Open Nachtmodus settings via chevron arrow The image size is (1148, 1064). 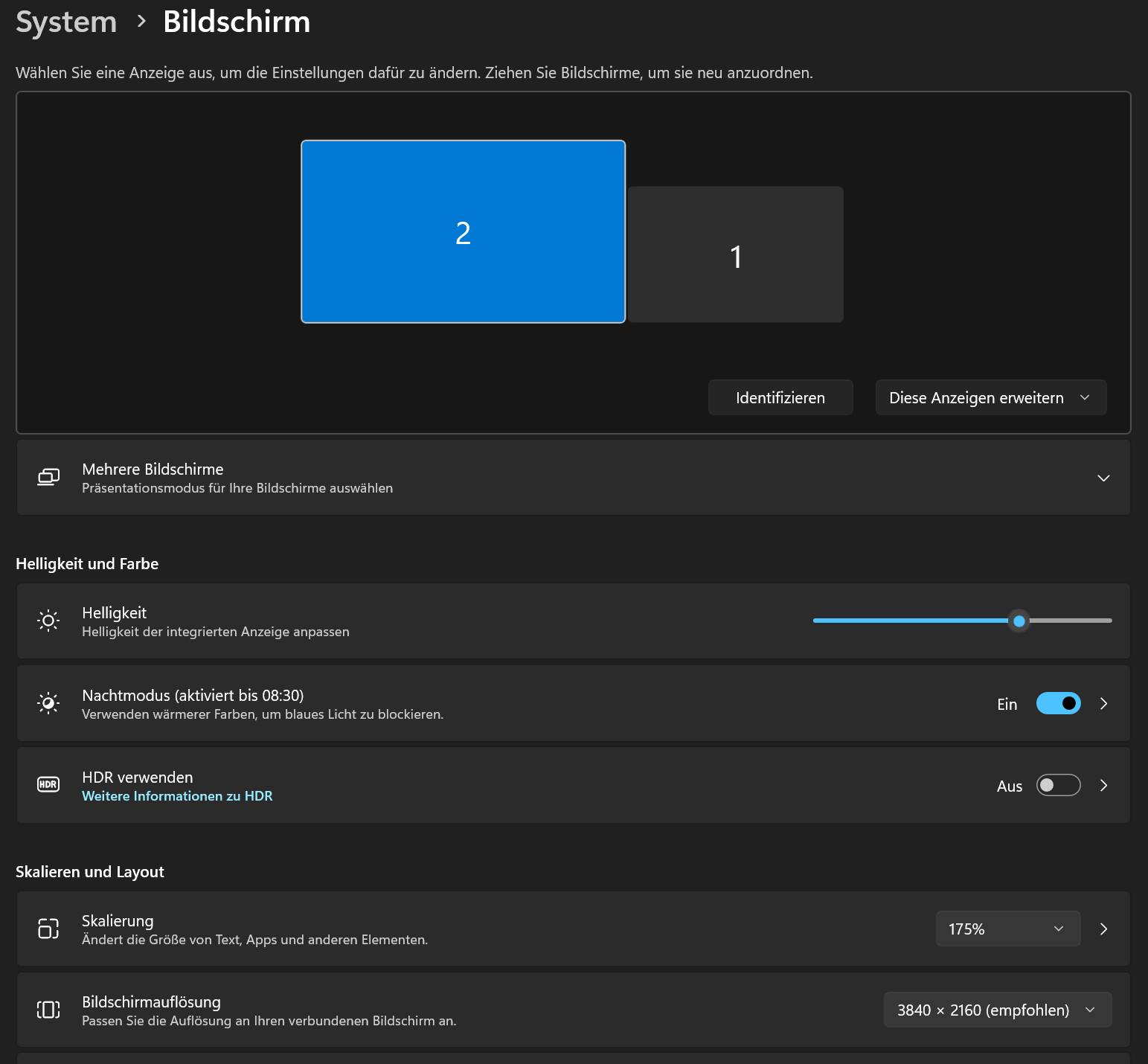tap(1103, 703)
